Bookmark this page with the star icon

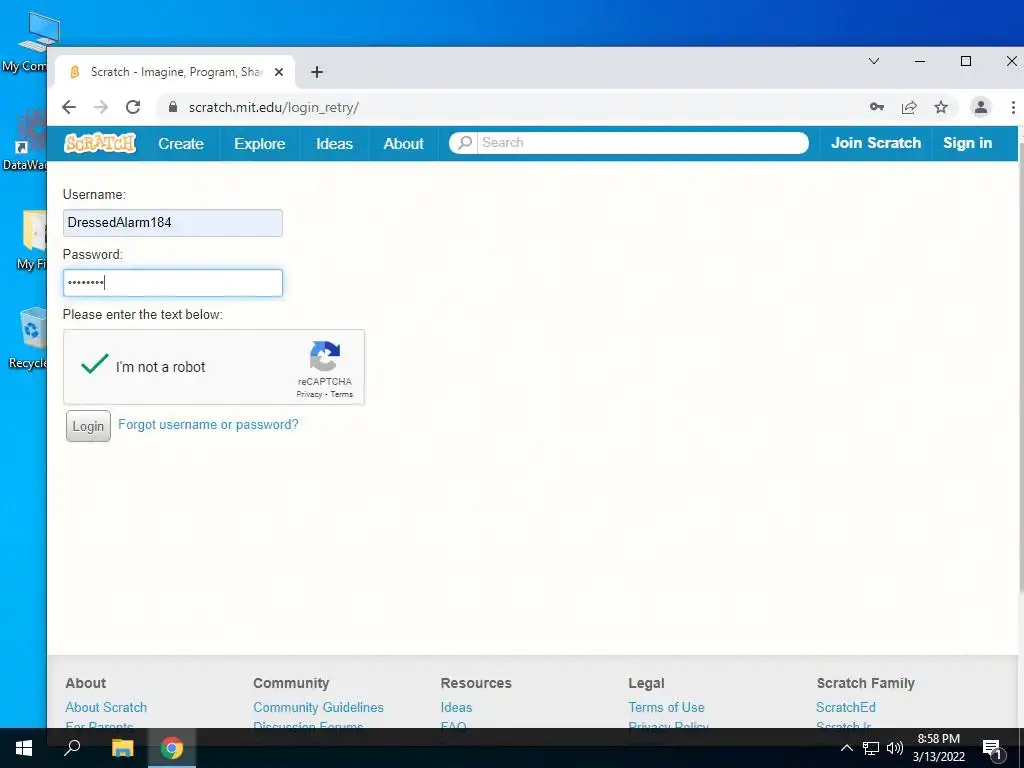940,107
